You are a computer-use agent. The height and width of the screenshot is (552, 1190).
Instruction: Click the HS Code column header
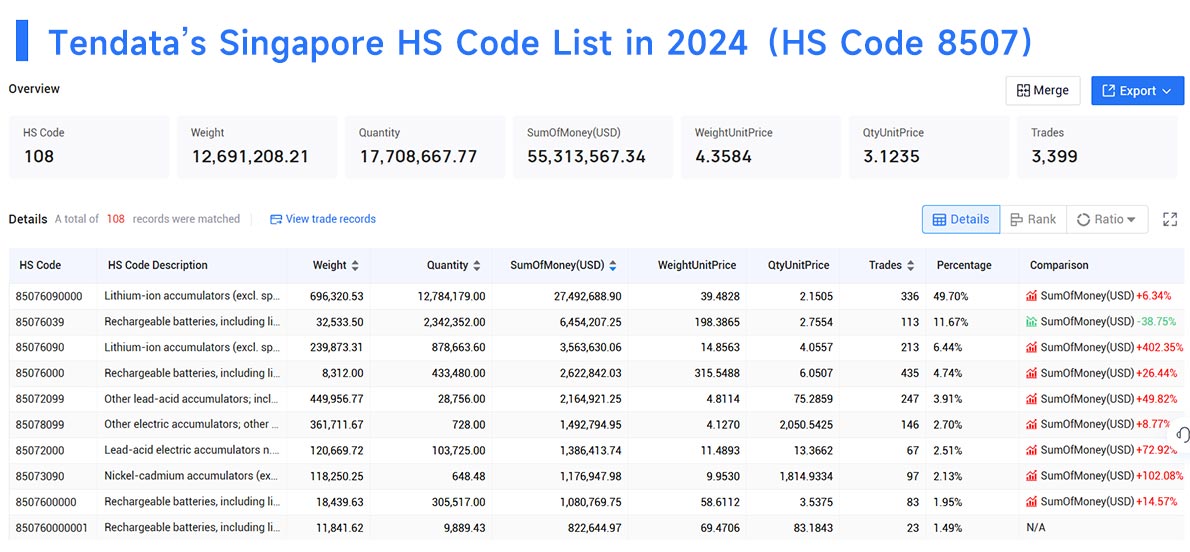pyautogui.click(x=40, y=266)
